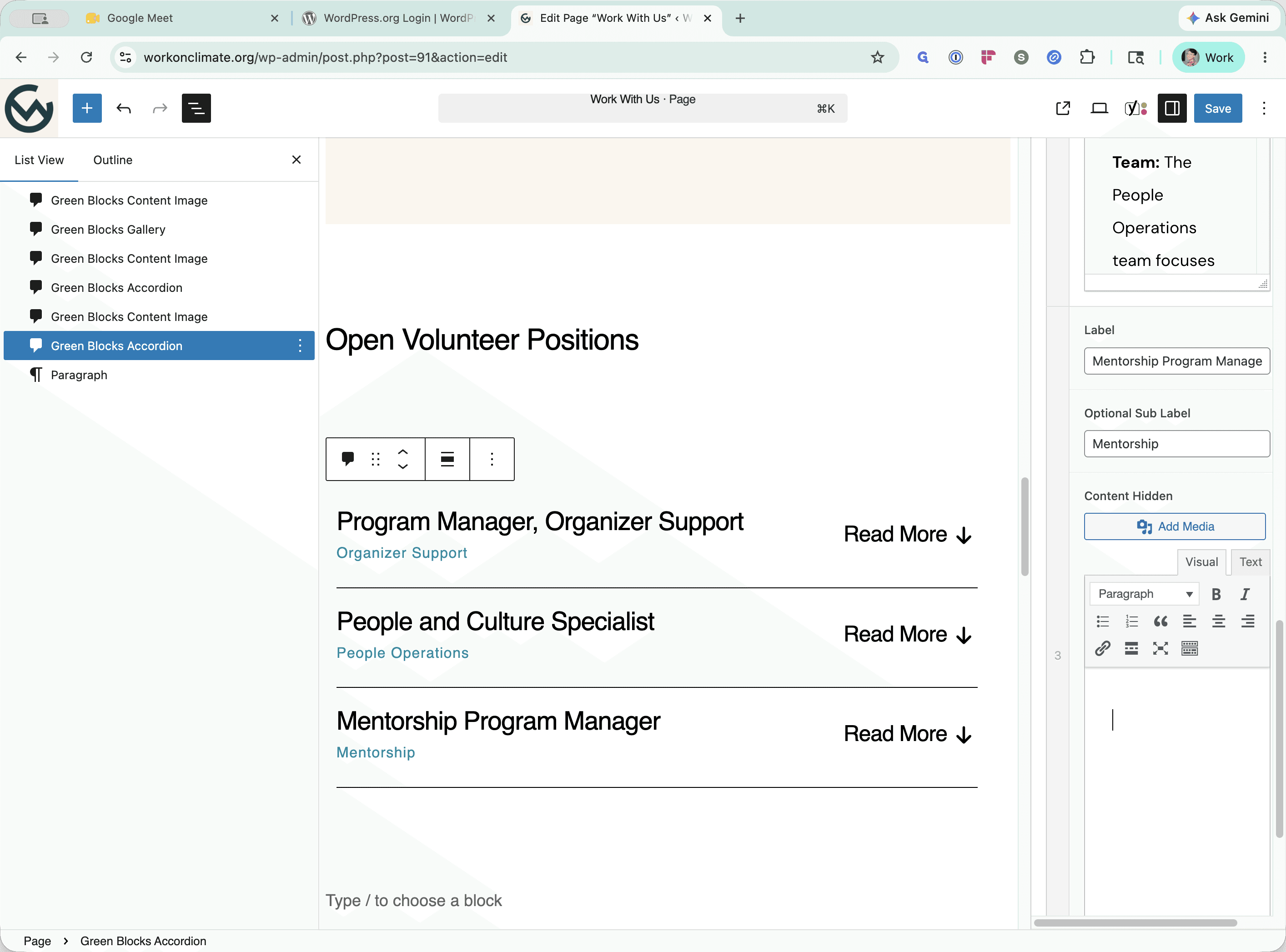The image size is (1286, 952).
Task: Expand Read More for Mentorship Program Manager
Action: [x=908, y=734]
